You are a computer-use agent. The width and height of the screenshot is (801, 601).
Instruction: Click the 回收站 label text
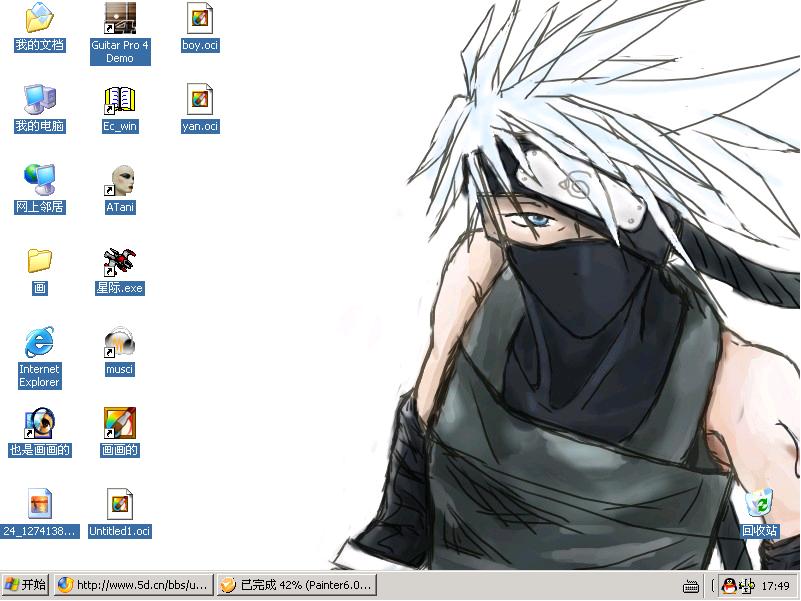760,531
